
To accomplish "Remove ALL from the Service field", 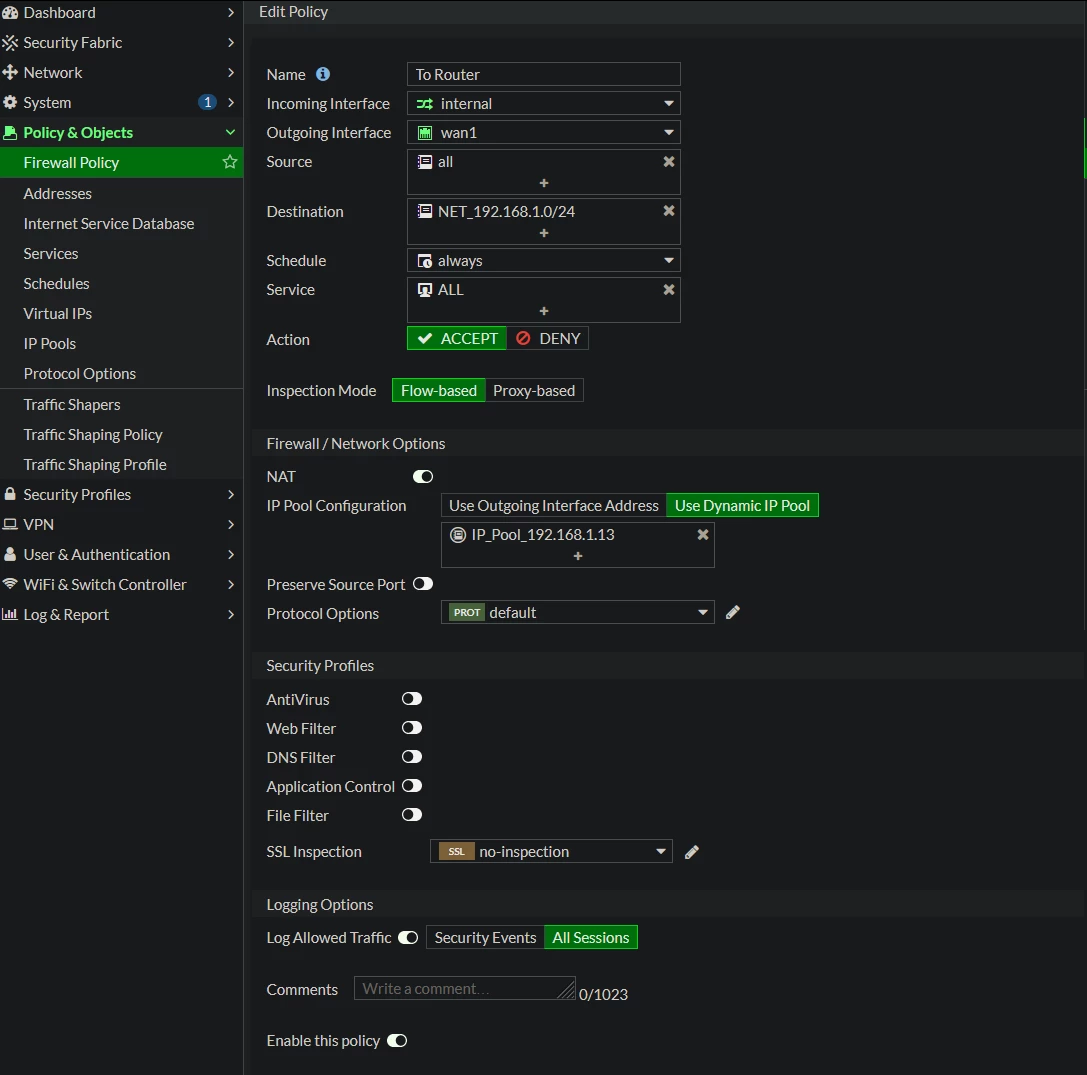I will [x=668, y=290].
